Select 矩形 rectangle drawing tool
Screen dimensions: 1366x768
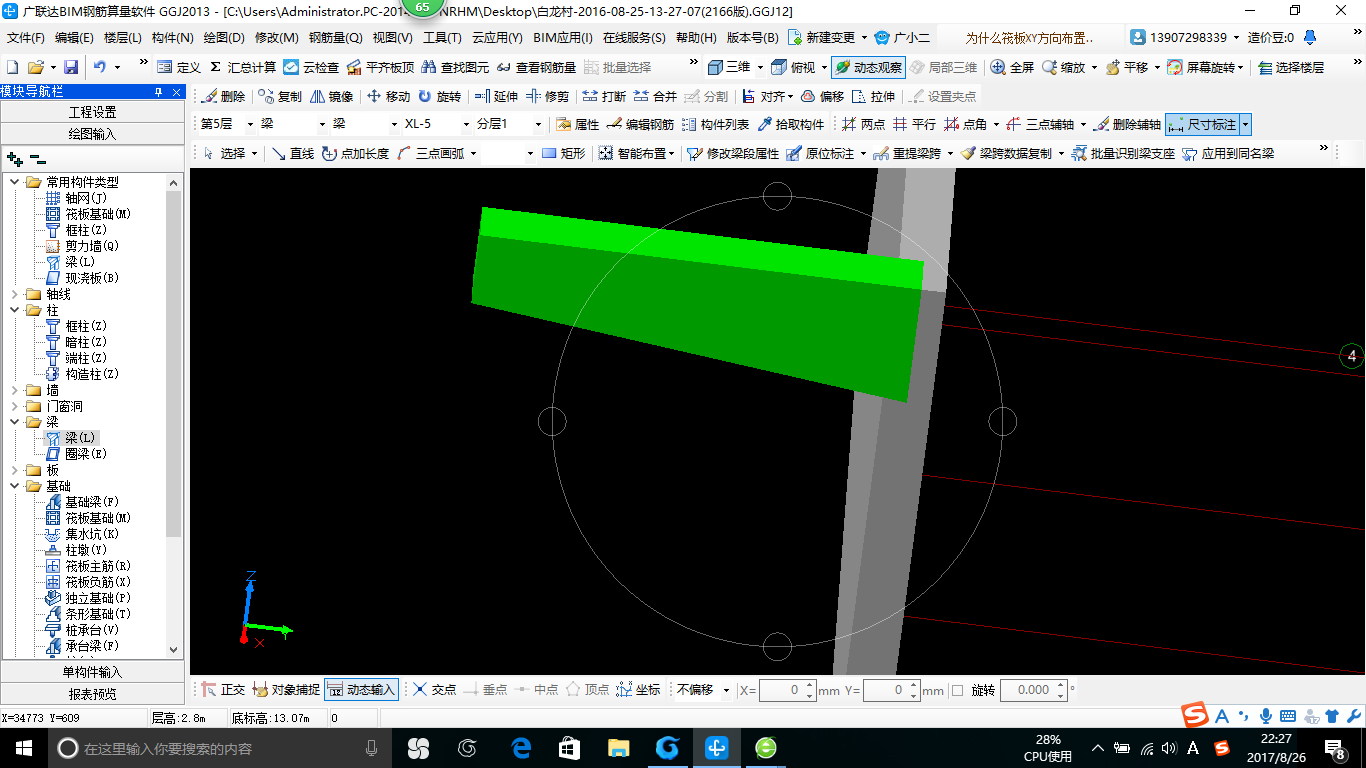pos(563,153)
